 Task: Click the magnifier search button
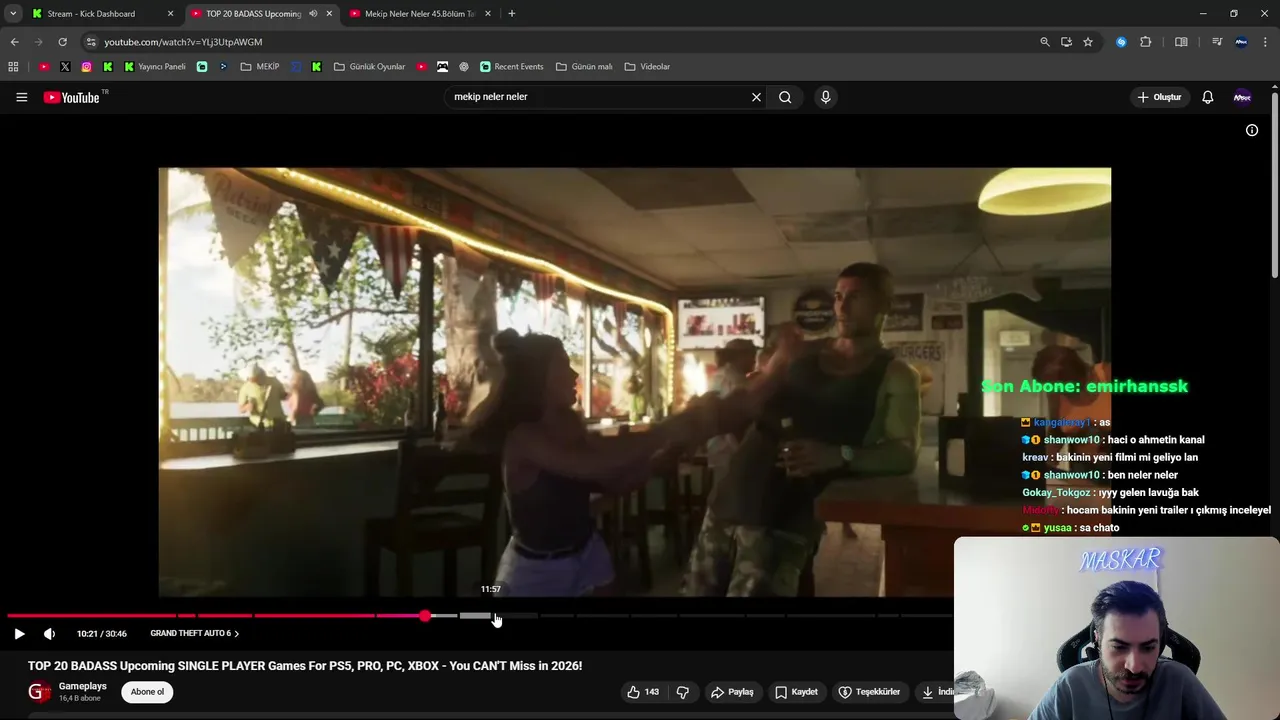coord(785,97)
